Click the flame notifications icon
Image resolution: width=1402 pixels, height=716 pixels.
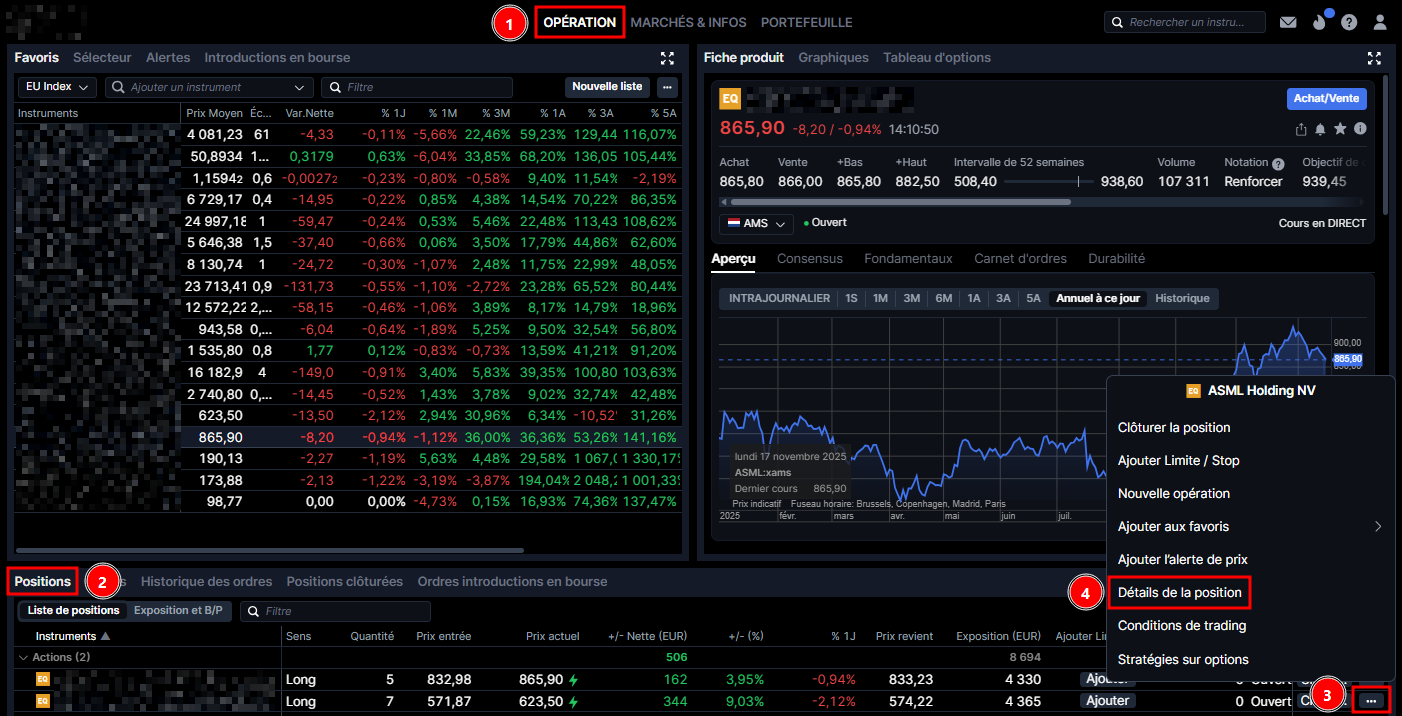1319,22
